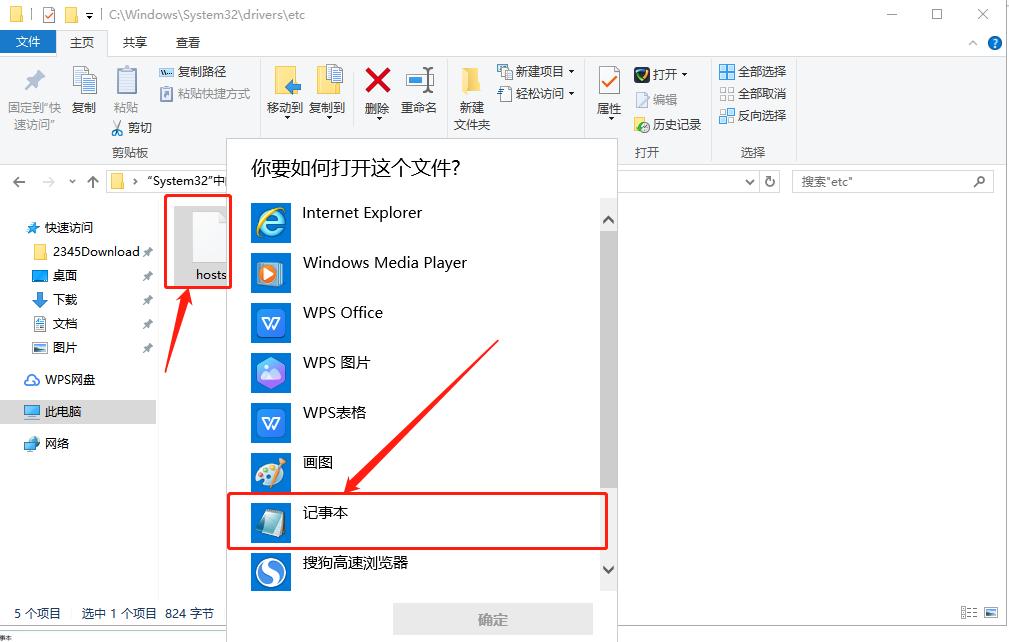Image resolution: width=1009 pixels, height=642 pixels.
Task: Click 反向选择 invert selection
Action: click(753, 116)
